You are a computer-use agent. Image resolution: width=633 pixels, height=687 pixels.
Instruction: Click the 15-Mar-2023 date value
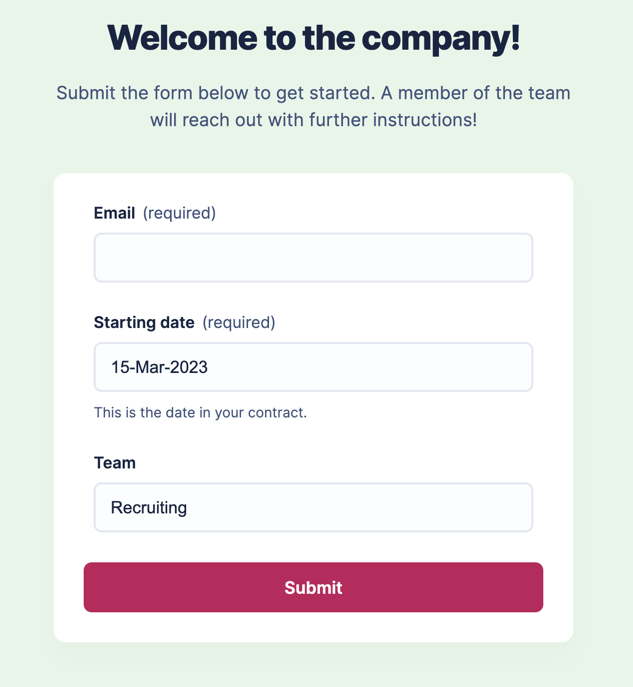[159, 367]
